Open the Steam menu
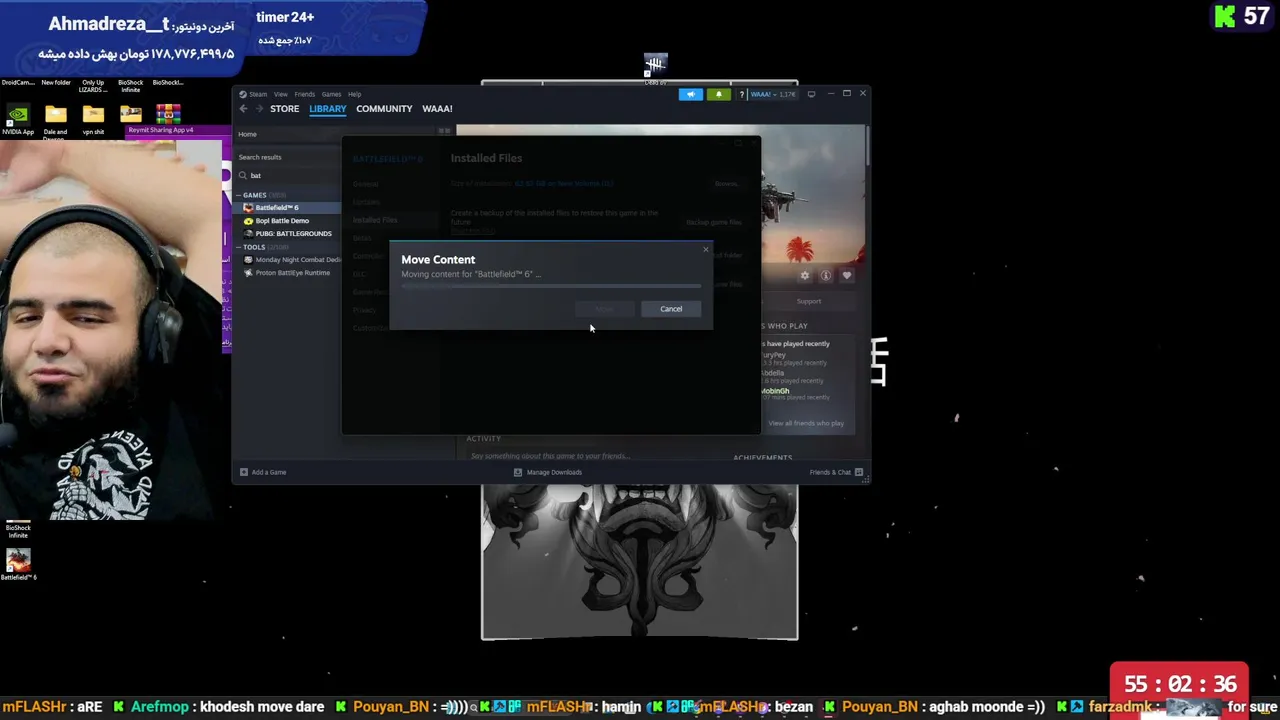This screenshot has width=1280, height=720. [x=258, y=94]
